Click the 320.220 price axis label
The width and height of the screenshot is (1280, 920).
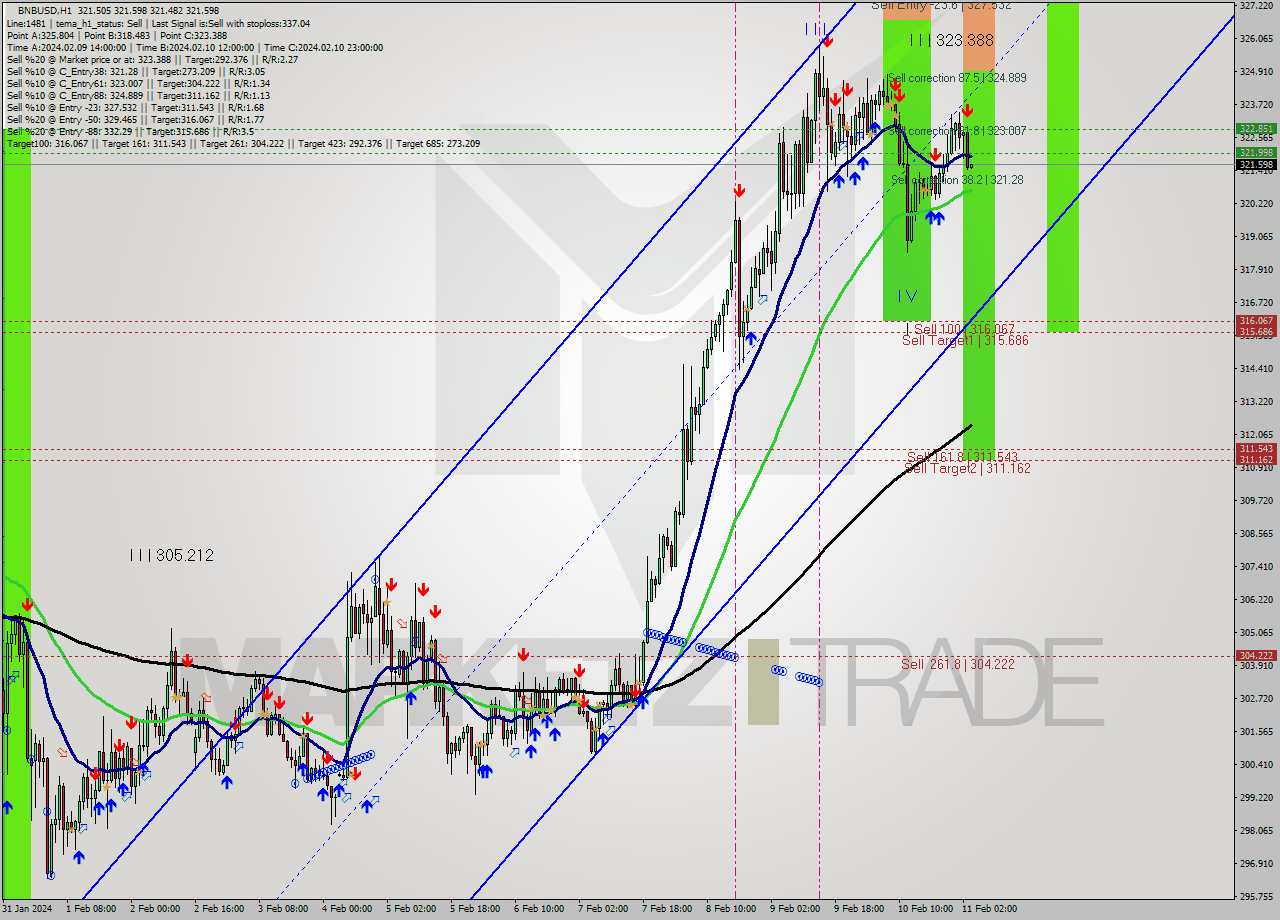tap(1256, 204)
